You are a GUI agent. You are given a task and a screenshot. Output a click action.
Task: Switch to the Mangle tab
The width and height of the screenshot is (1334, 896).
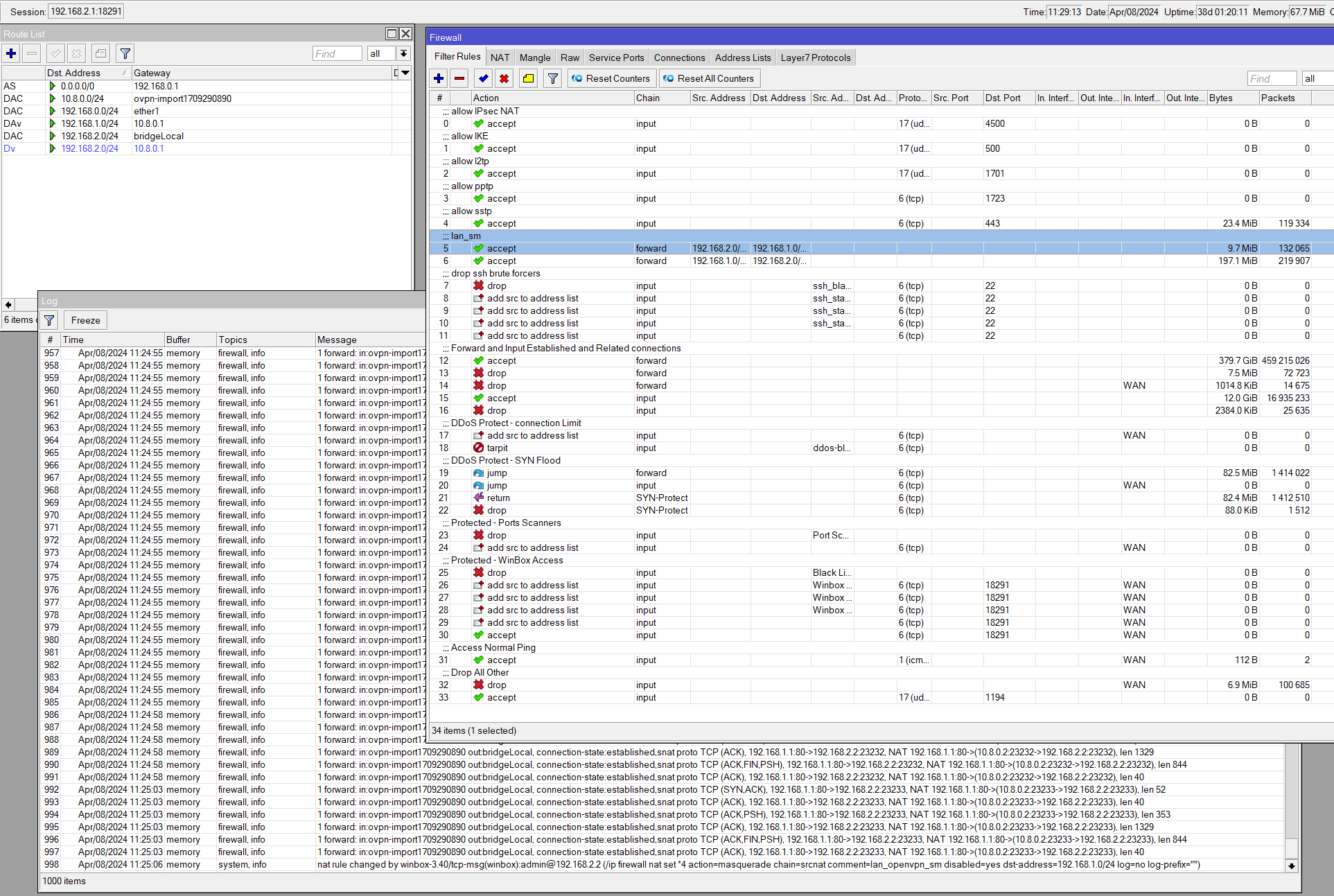tap(535, 58)
